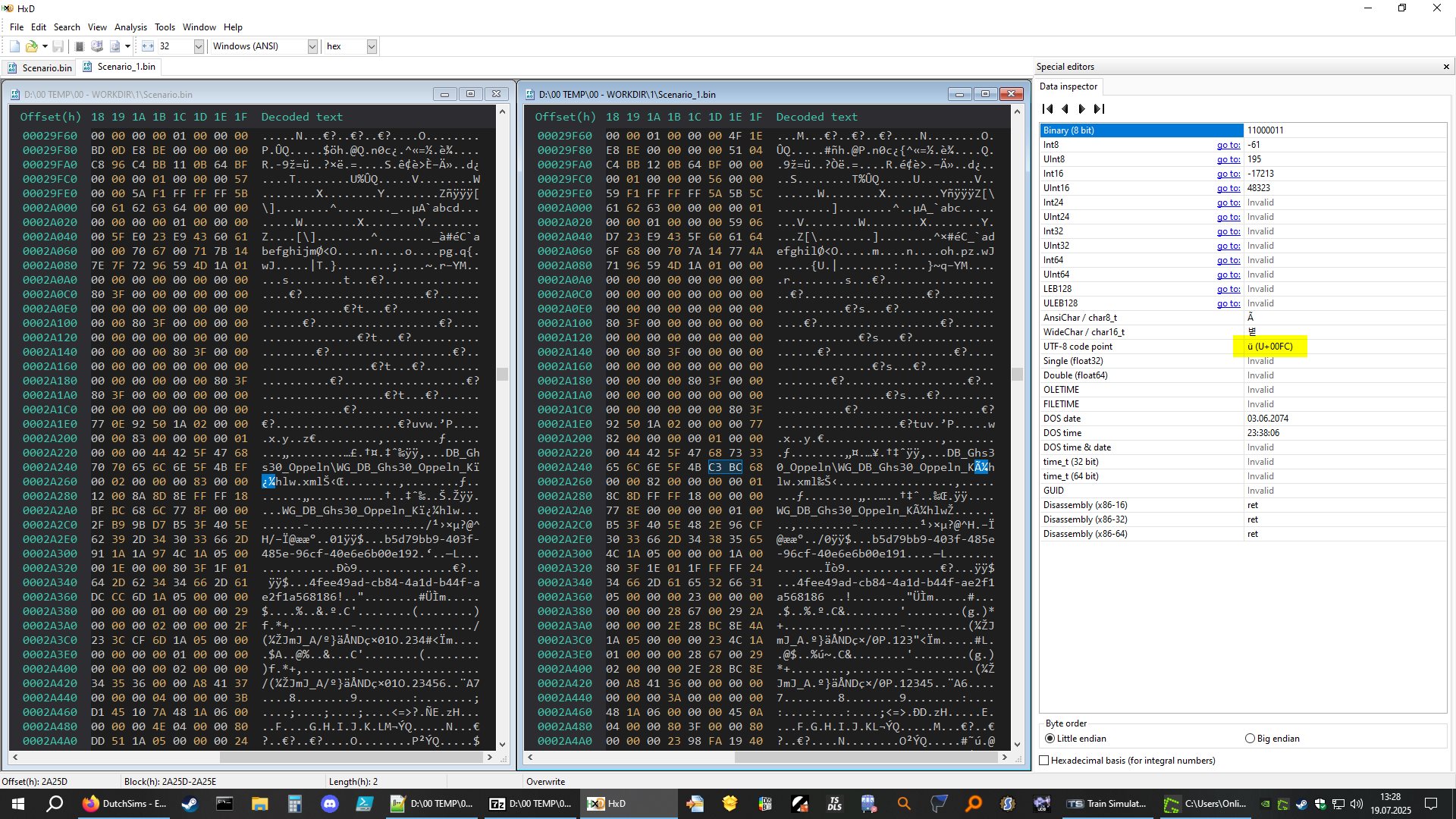Click the go to link for ULEB128
Image resolution: width=1456 pixels, height=819 pixels.
pos(1228,303)
